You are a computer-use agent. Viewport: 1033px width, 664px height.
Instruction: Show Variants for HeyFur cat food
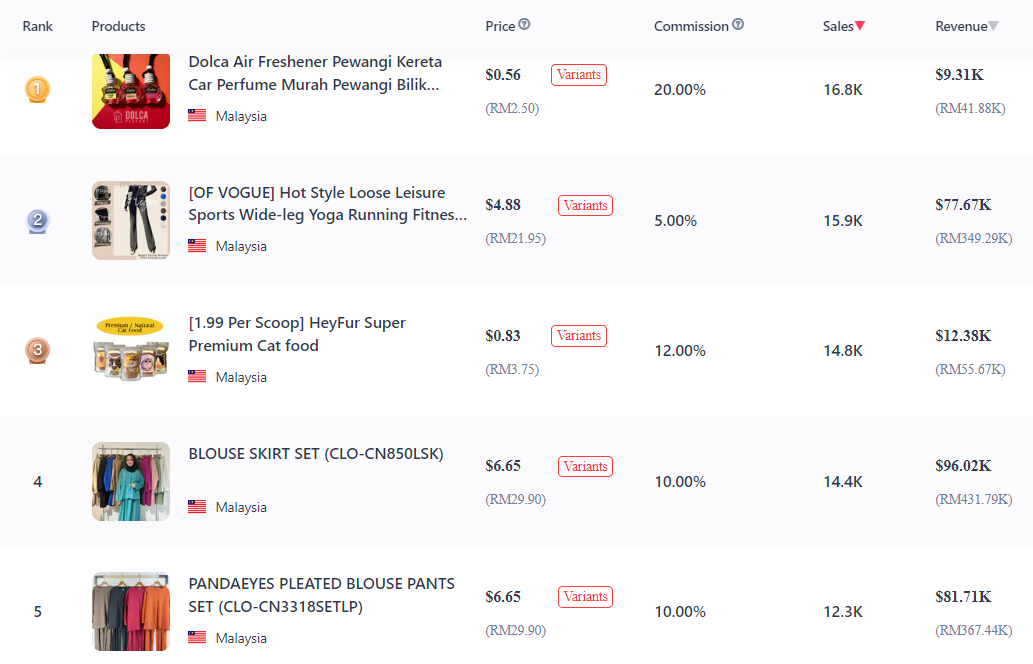(578, 335)
